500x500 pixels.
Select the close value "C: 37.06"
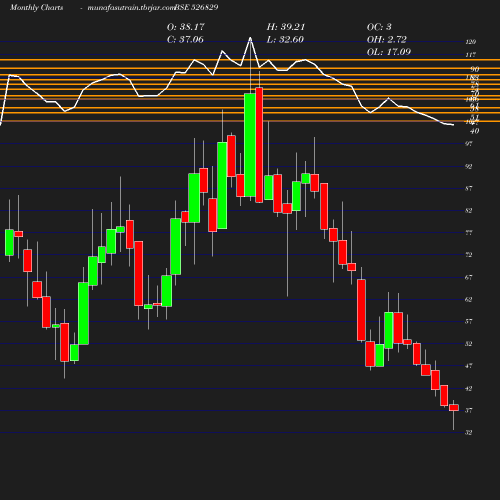point(185,40)
